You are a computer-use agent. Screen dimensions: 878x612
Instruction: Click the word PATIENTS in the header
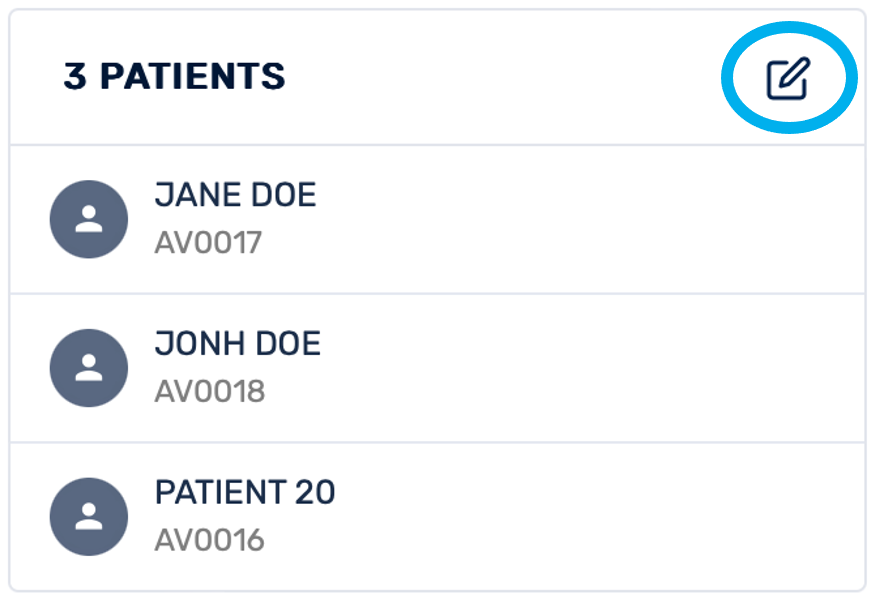click(192, 77)
